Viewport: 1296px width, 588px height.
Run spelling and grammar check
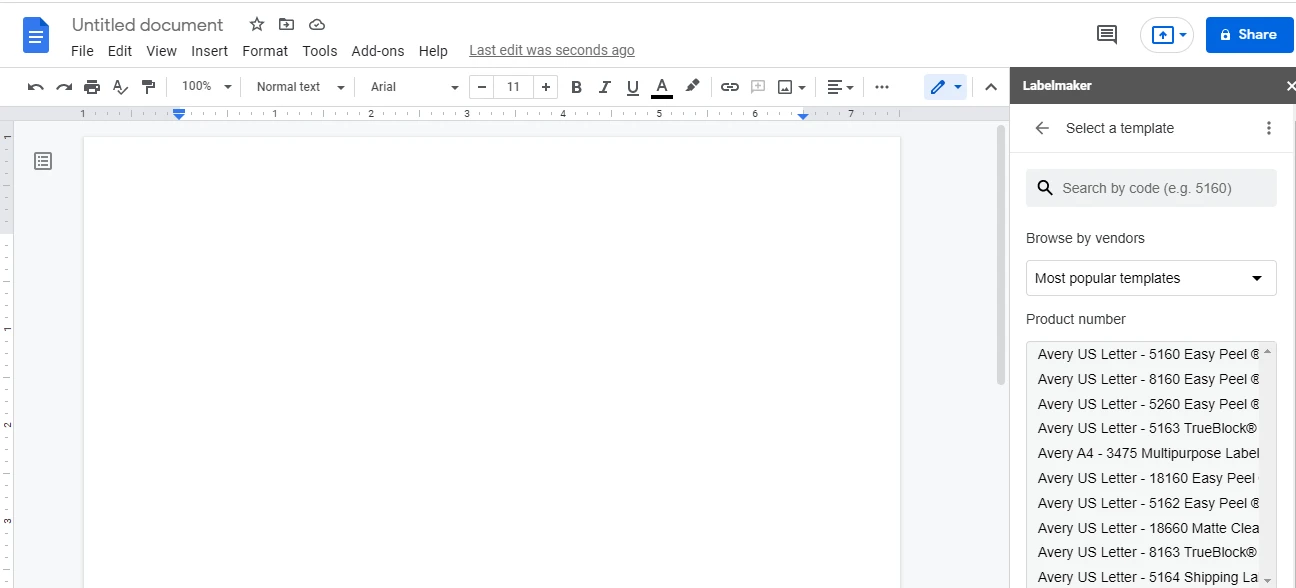point(120,87)
